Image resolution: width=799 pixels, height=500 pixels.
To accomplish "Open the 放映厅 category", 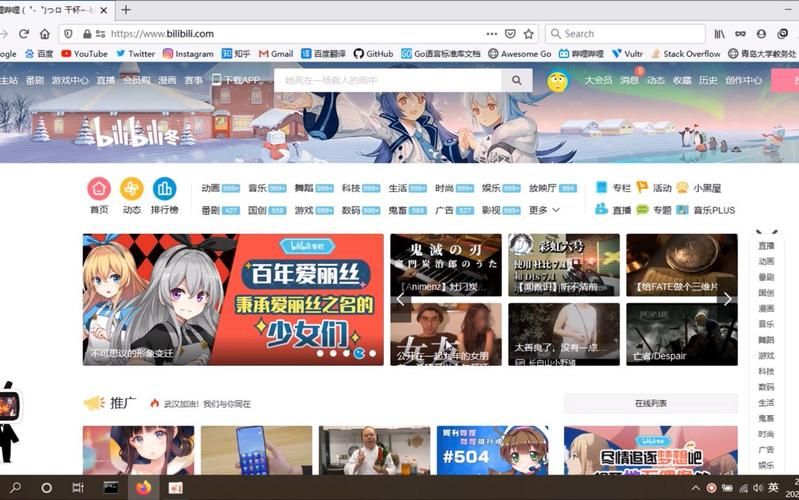I will (552, 188).
